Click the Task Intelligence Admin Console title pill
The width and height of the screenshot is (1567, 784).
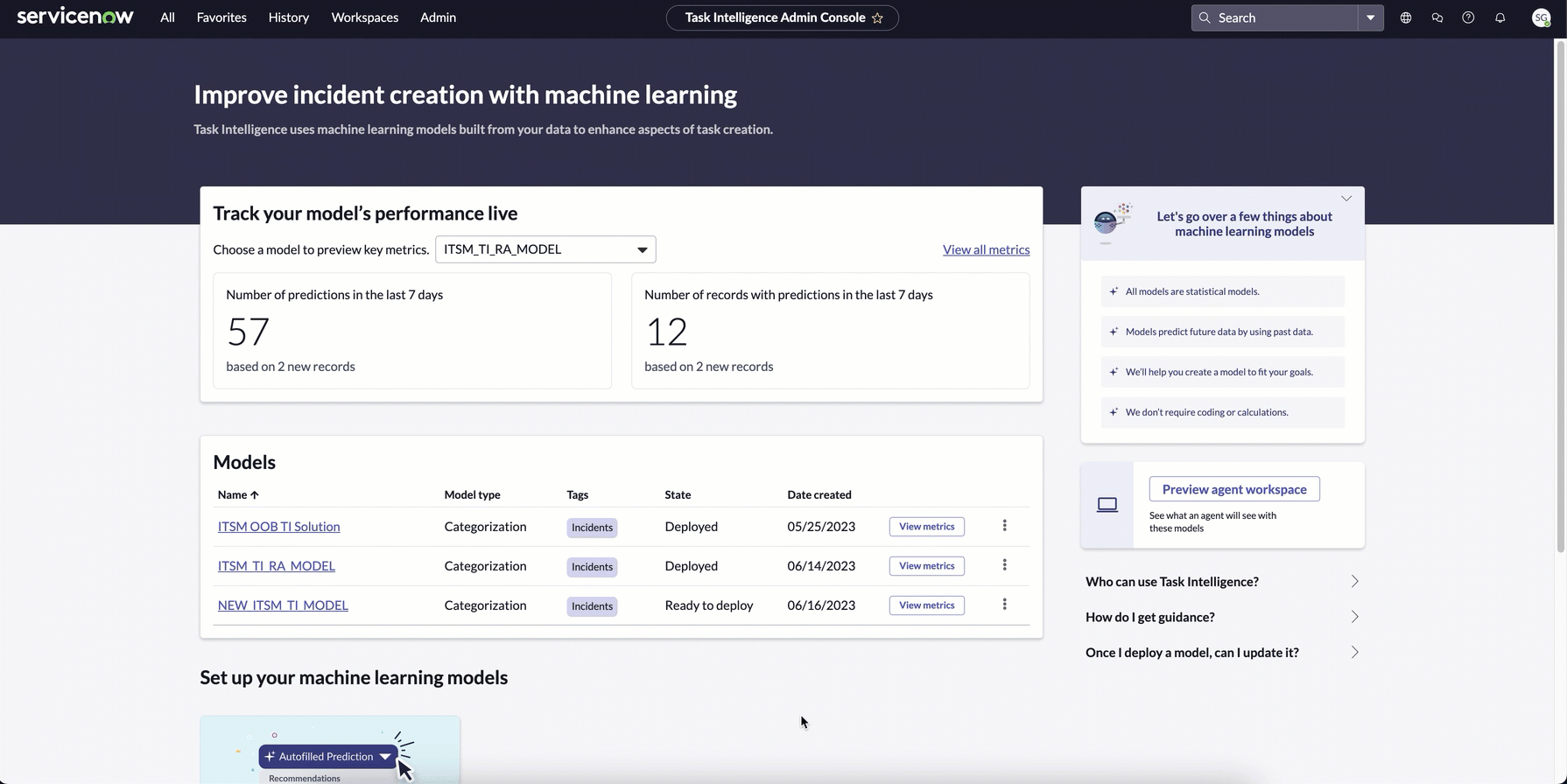pos(782,17)
